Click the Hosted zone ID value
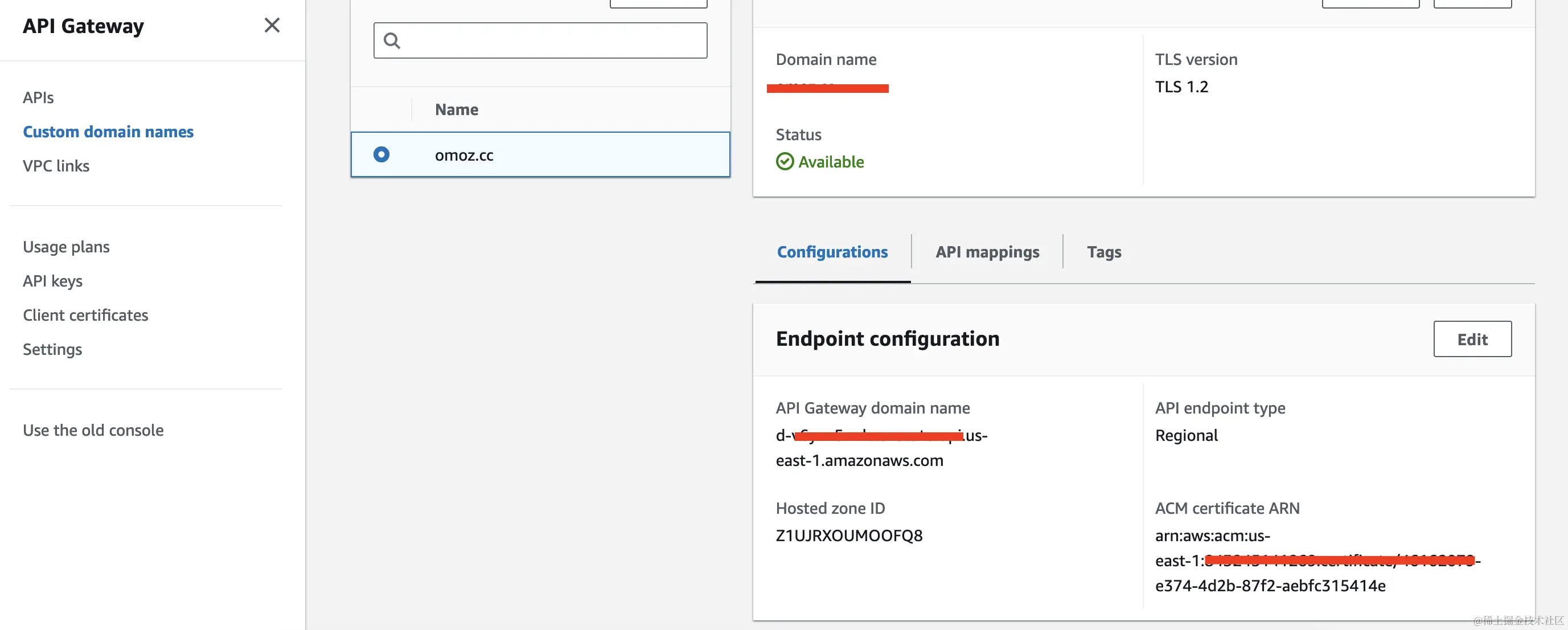This screenshot has width=1568, height=630. click(x=848, y=535)
